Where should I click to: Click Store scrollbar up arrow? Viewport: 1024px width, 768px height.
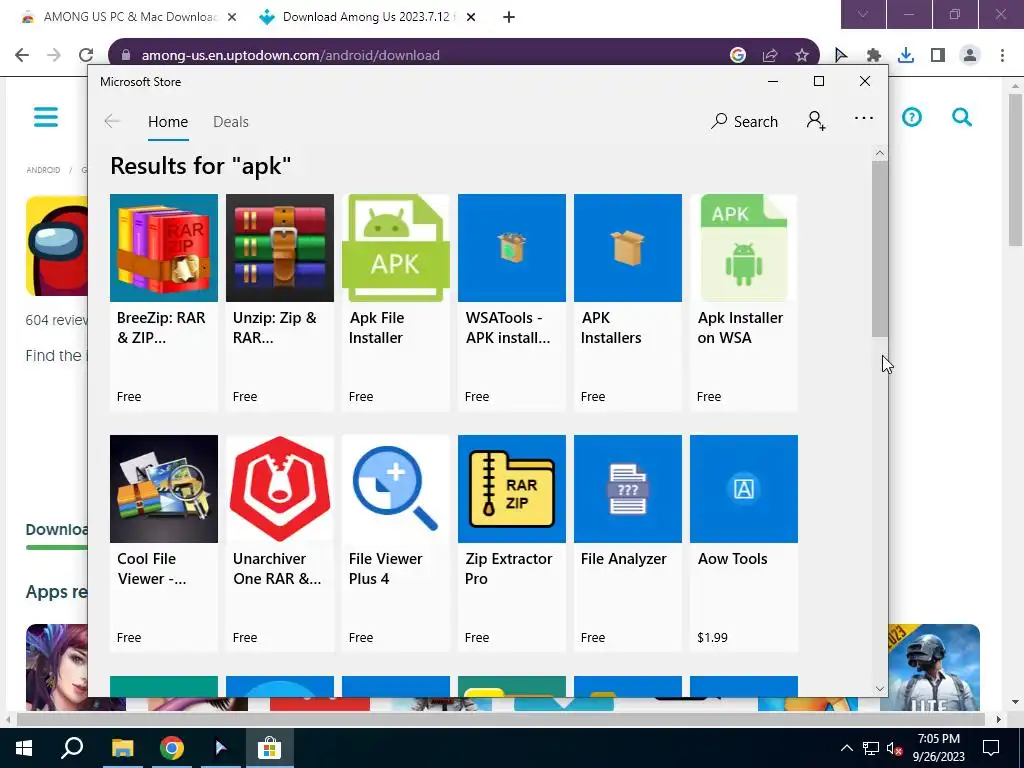pyautogui.click(x=880, y=153)
